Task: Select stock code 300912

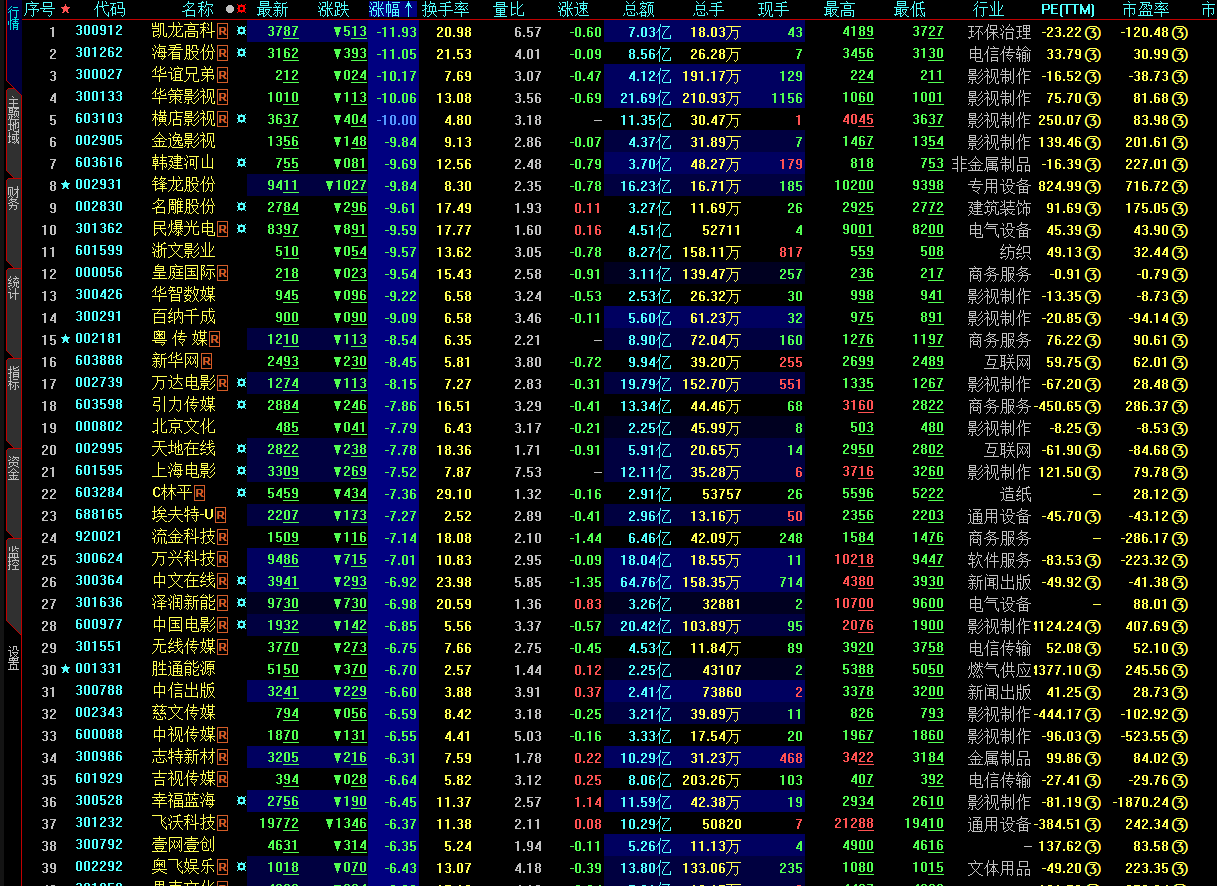Action: click(x=99, y=32)
